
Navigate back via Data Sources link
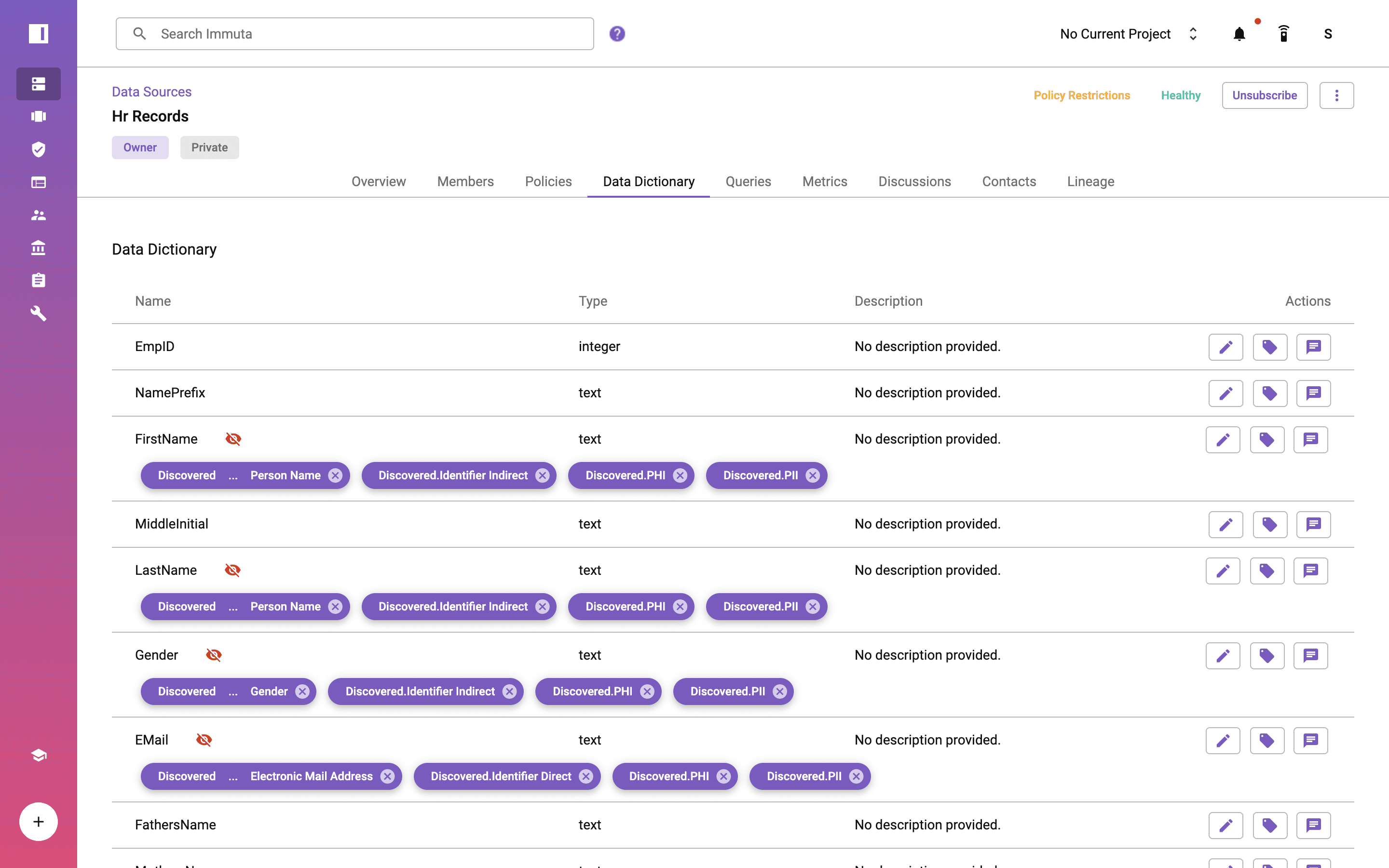[x=151, y=91]
